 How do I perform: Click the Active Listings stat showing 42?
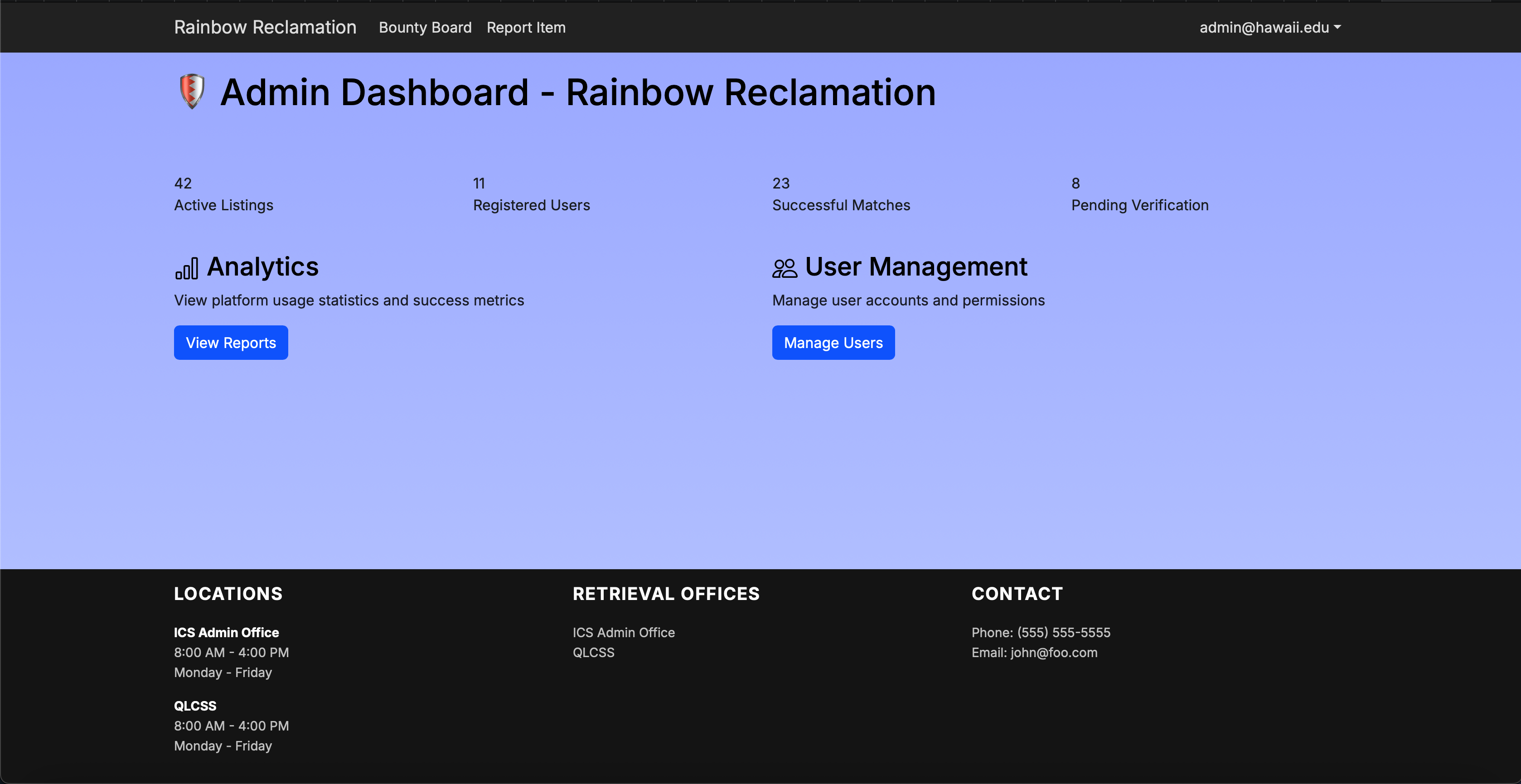pyautogui.click(x=223, y=195)
